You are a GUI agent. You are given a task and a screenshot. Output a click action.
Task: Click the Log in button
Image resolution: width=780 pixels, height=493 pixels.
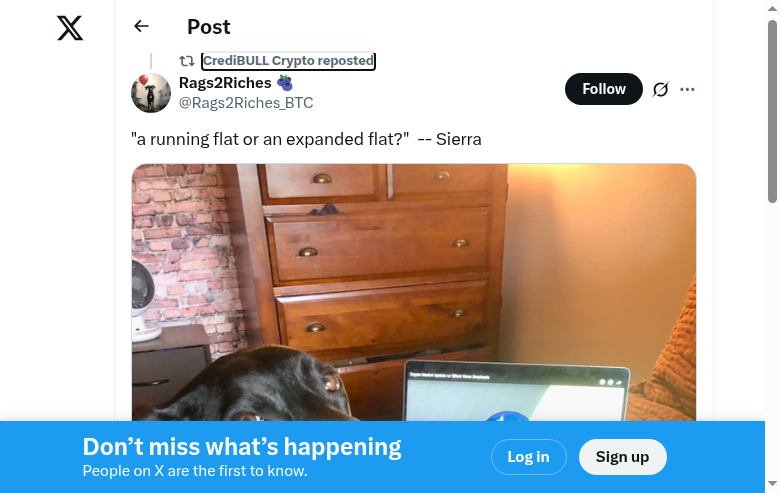coord(529,457)
